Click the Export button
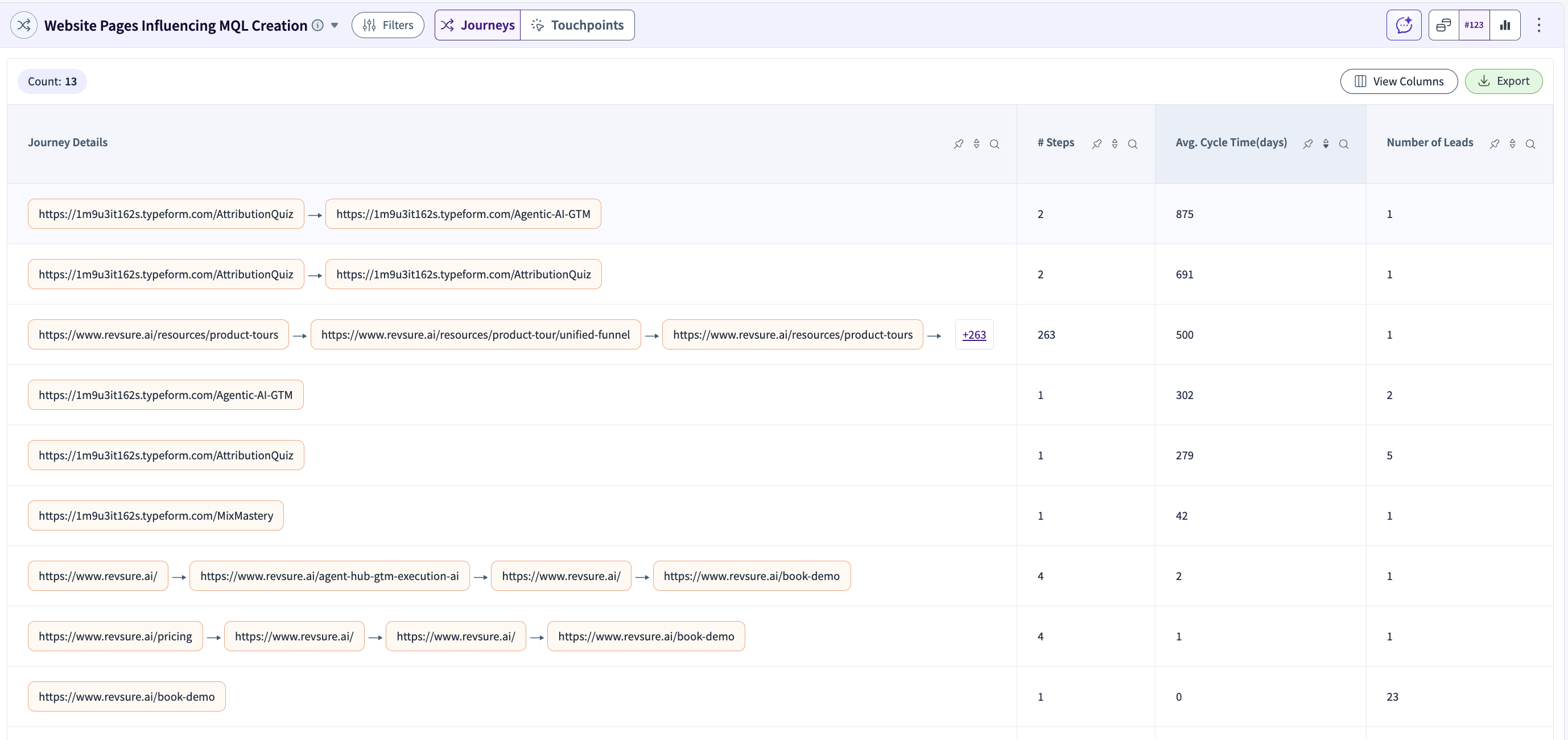 (x=1503, y=81)
